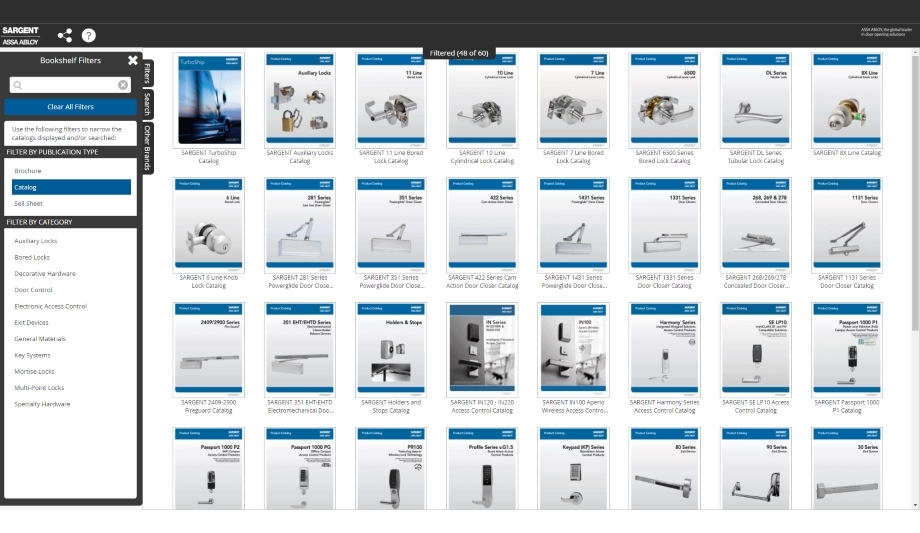Click the SARGENT TurboShip Catalog title text

[208, 157]
